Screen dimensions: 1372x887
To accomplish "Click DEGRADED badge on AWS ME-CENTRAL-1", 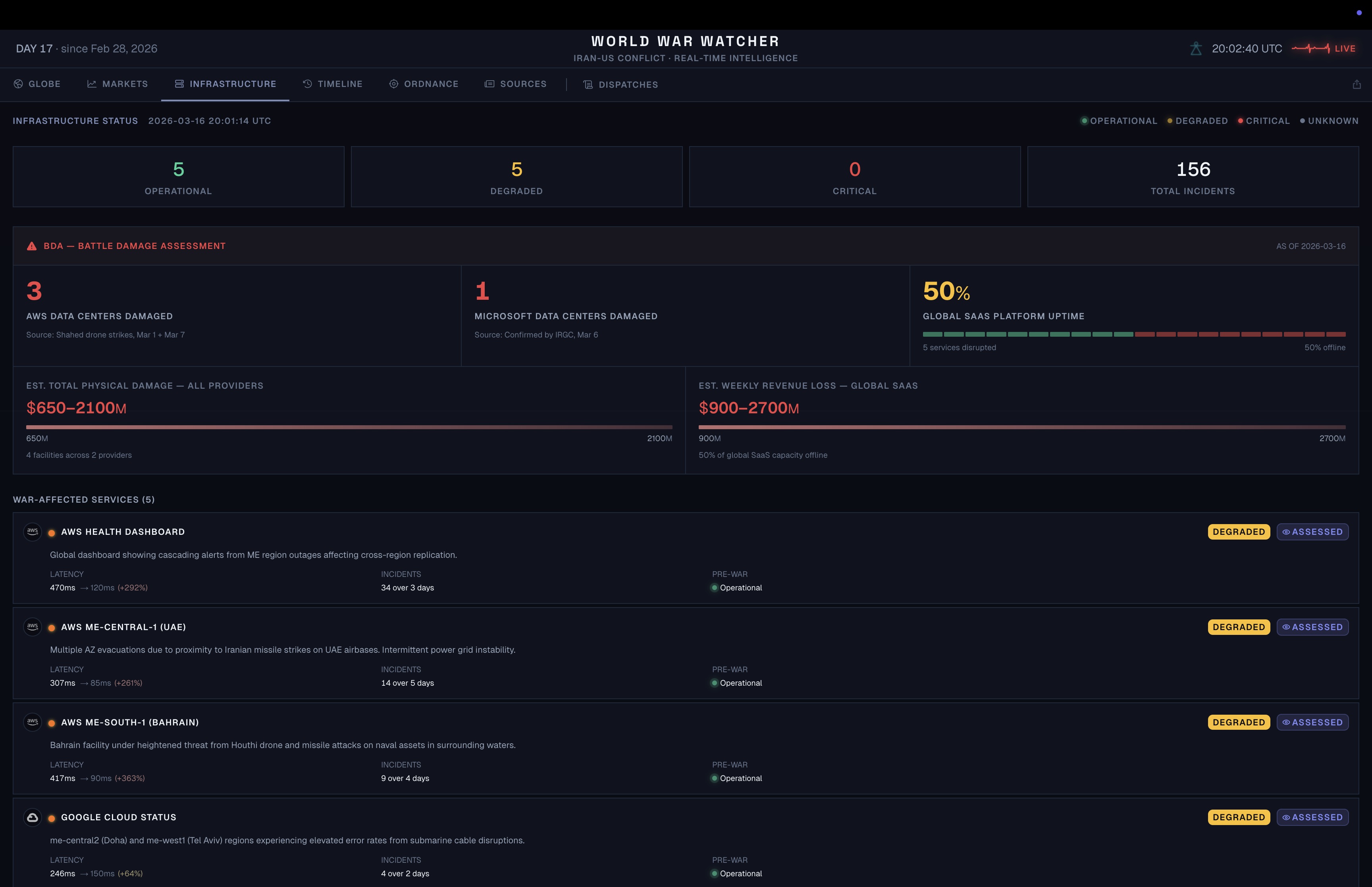I will tap(1239, 627).
